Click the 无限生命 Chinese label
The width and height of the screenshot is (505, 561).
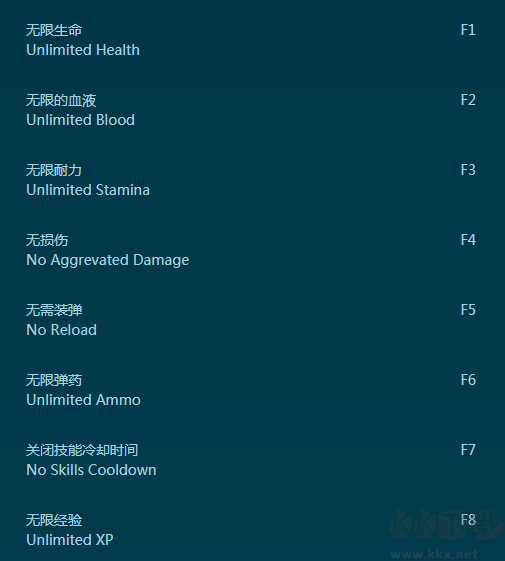pos(54,30)
